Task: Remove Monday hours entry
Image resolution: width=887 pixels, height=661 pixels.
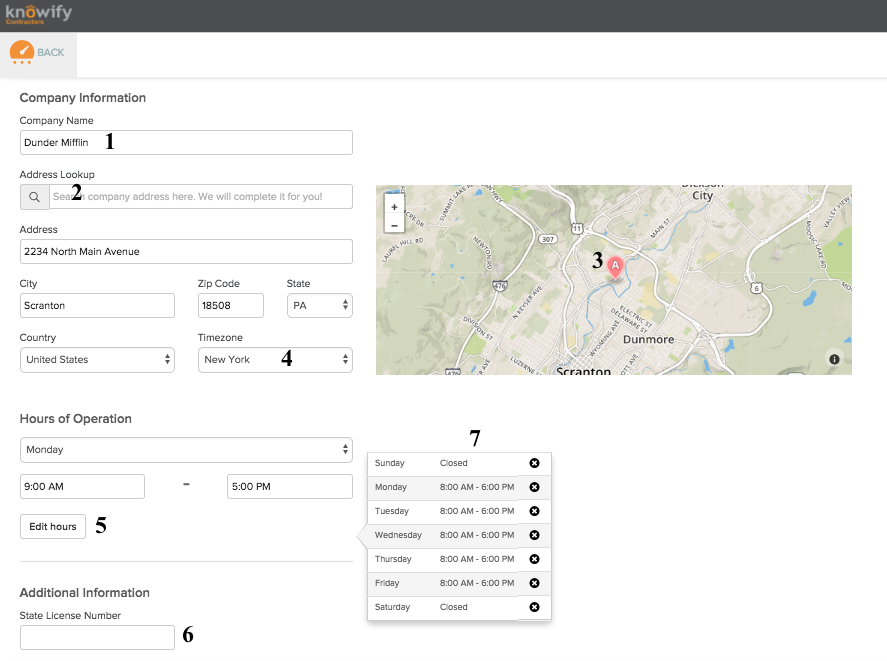Action: (534, 487)
